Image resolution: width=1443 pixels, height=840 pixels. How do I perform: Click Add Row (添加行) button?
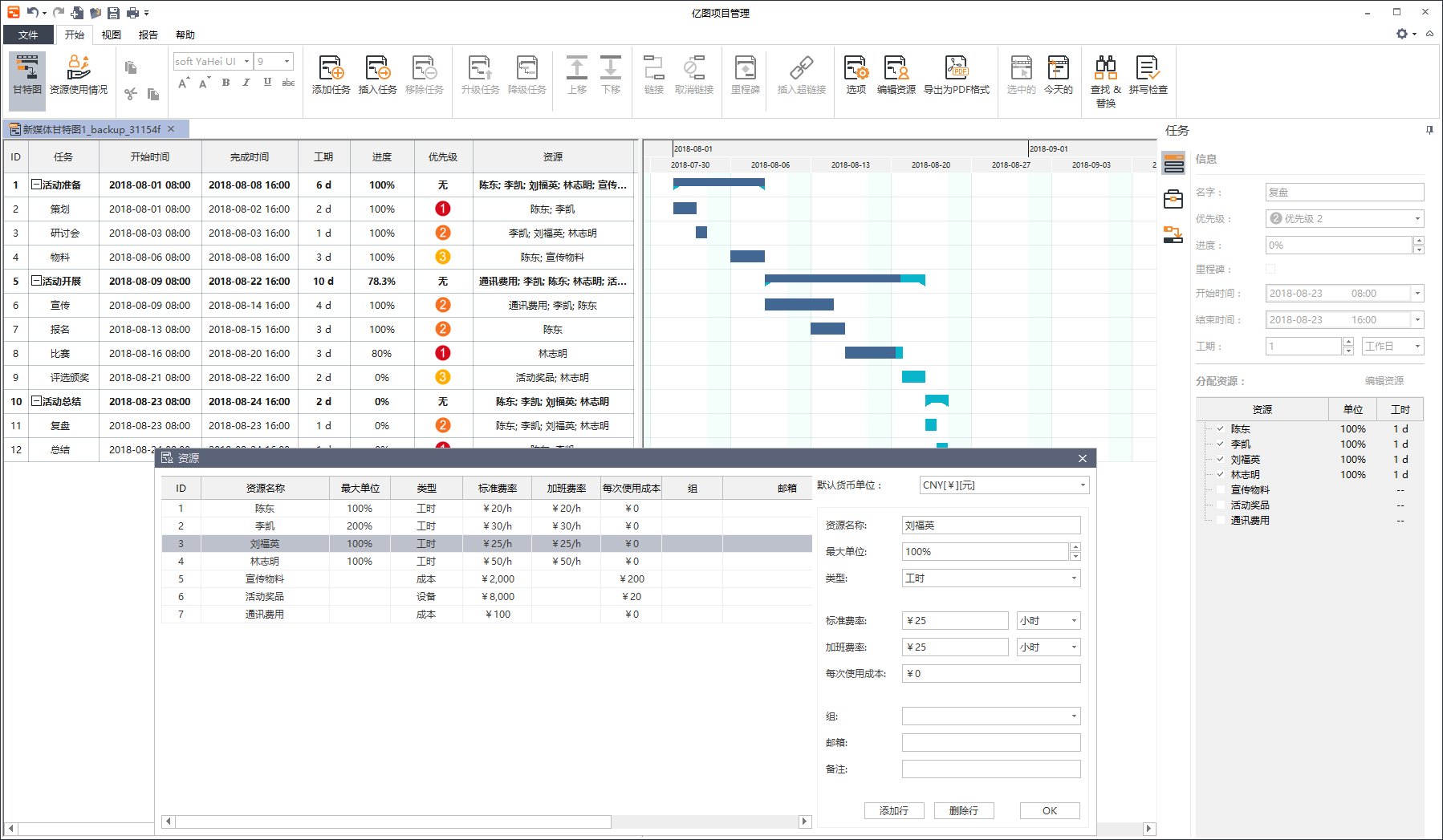pyautogui.click(x=894, y=811)
